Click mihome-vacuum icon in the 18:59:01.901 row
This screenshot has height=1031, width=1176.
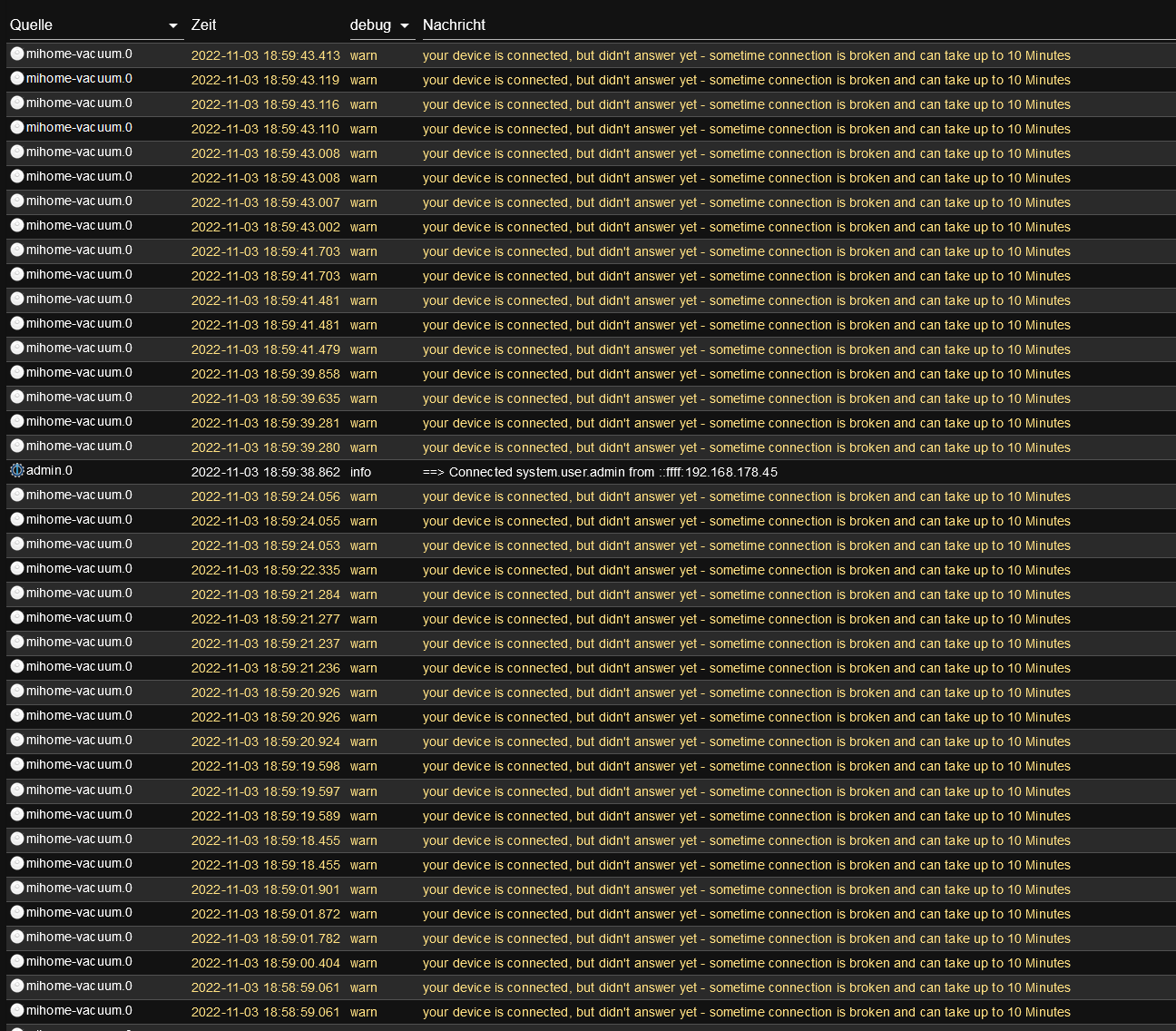17,889
